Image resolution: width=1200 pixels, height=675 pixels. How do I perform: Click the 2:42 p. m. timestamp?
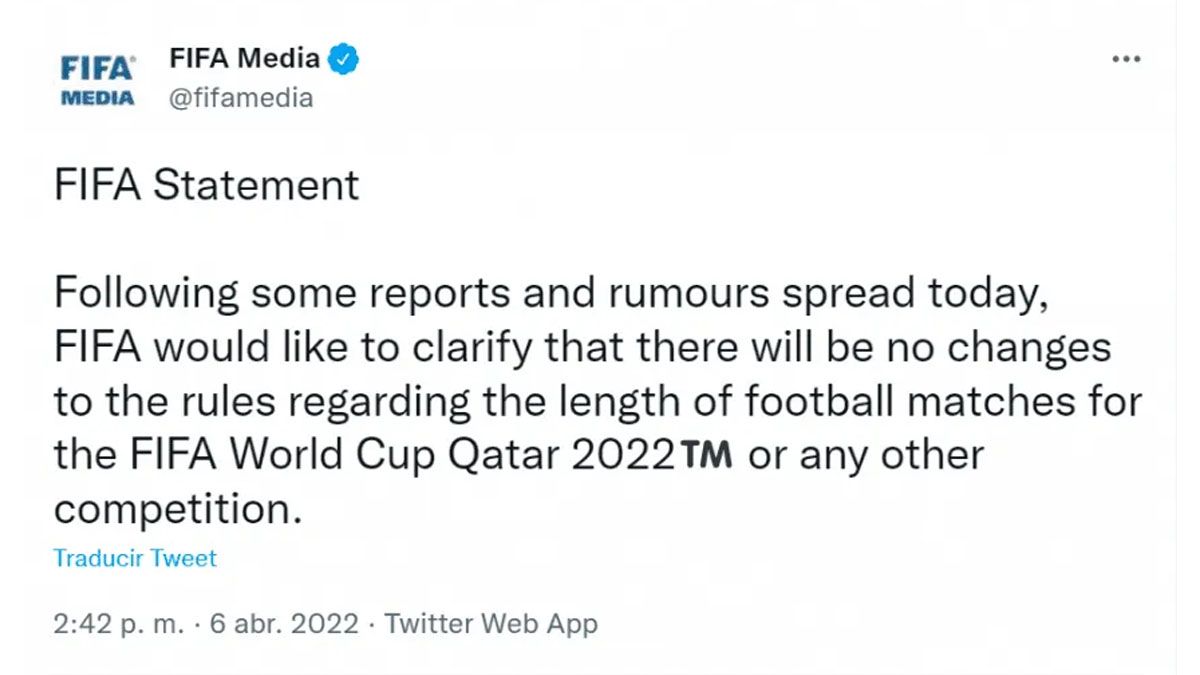pos(120,624)
